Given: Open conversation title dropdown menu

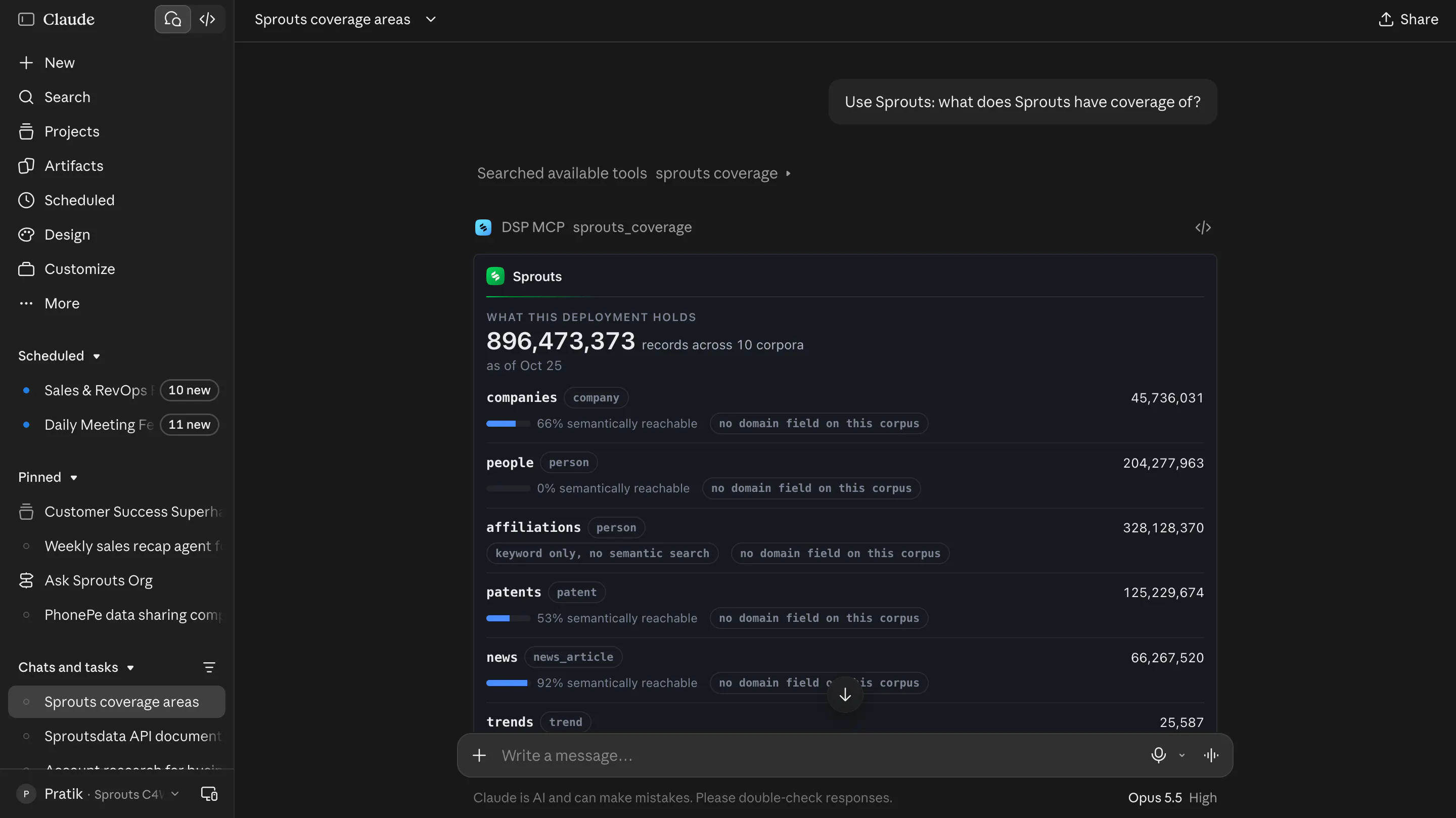Looking at the screenshot, I should coord(431,19).
